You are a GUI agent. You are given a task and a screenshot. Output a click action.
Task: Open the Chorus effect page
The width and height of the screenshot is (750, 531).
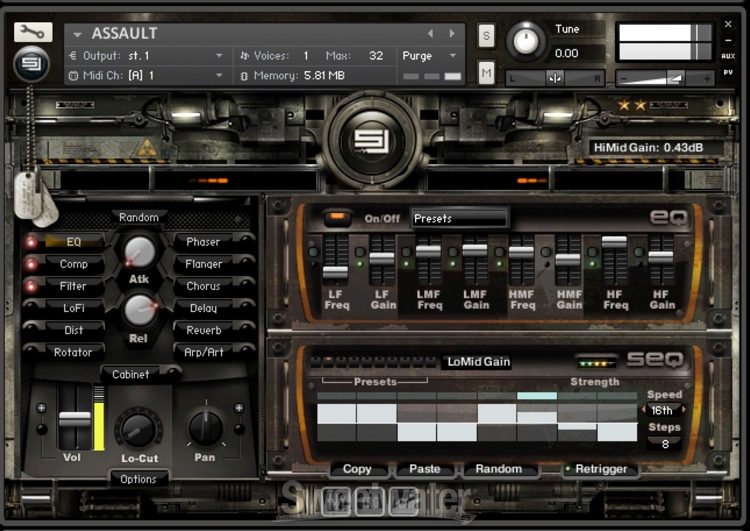click(x=204, y=286)
